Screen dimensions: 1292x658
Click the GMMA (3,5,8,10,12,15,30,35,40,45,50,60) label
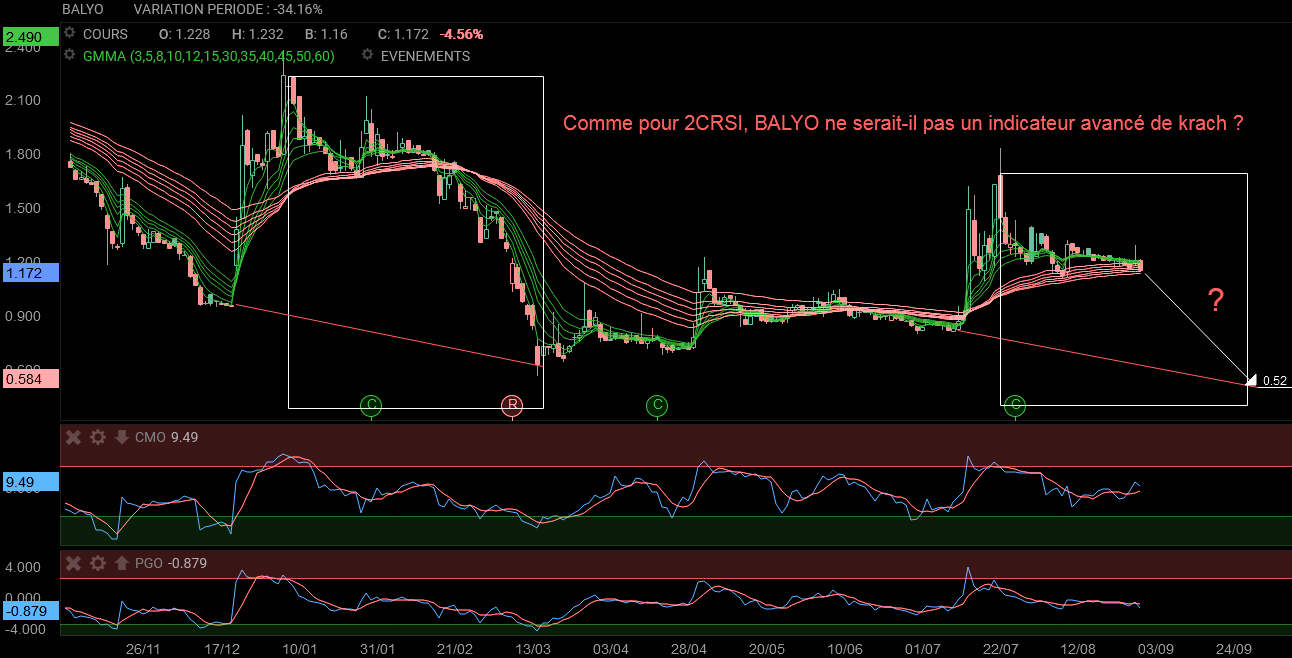point(208,56)
